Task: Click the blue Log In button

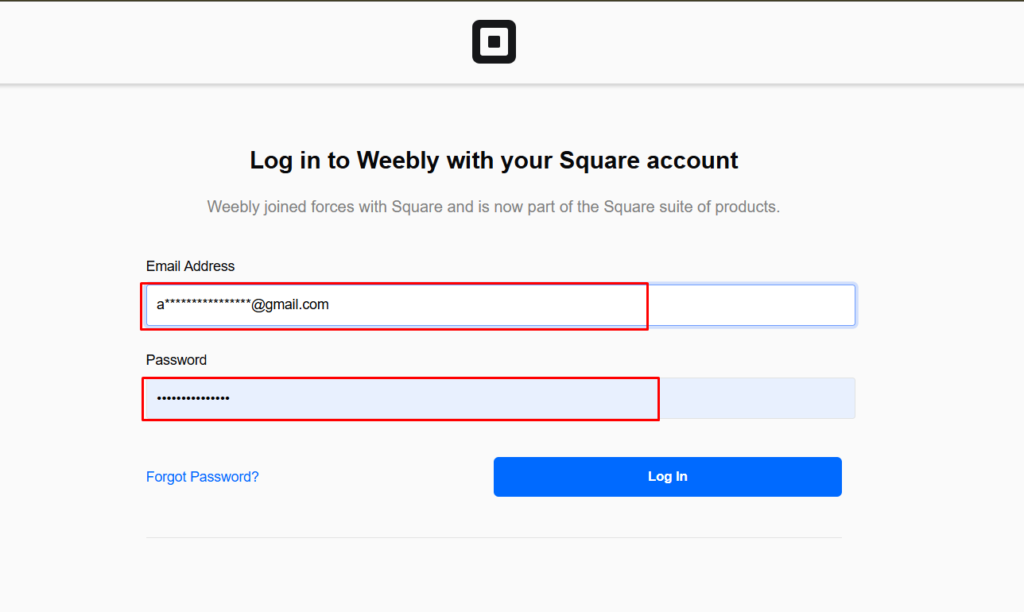Action: click(667, 477)
